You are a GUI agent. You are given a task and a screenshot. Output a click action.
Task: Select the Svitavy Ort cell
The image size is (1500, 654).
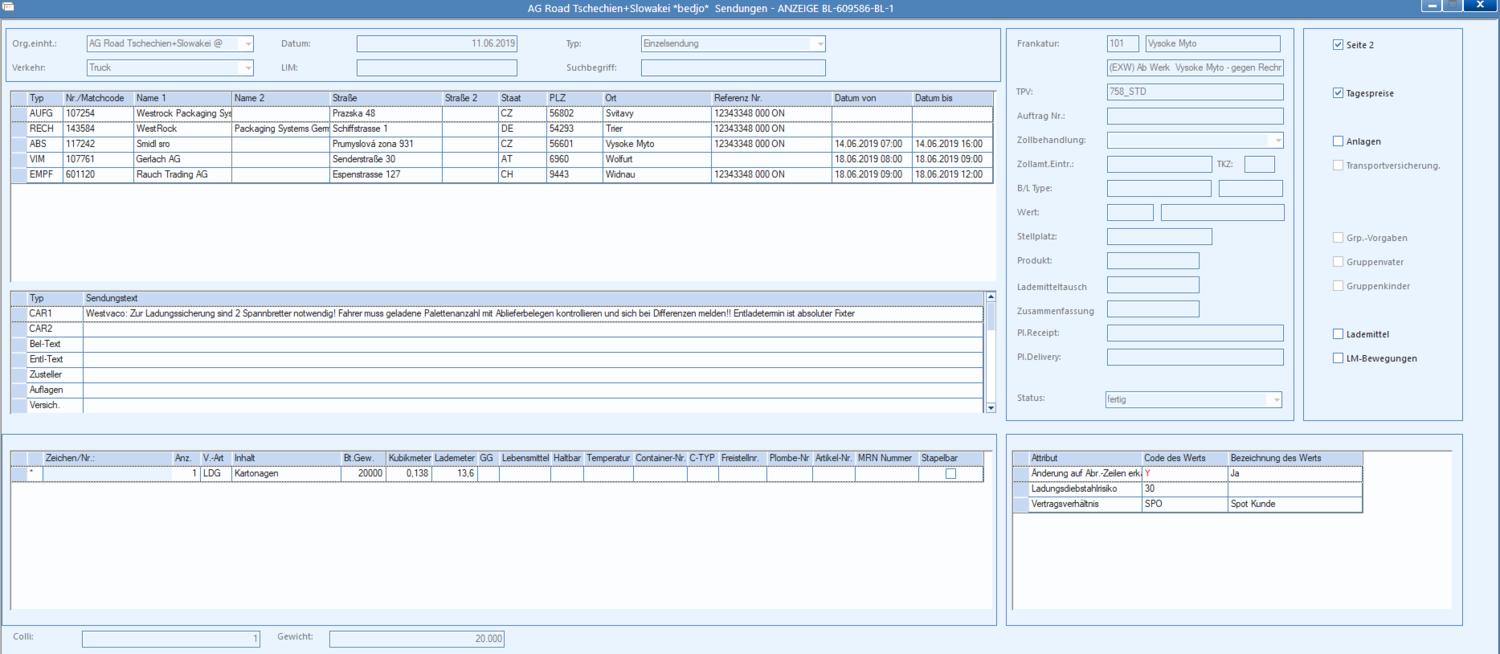pyautogui.click(x=656, y=114)
